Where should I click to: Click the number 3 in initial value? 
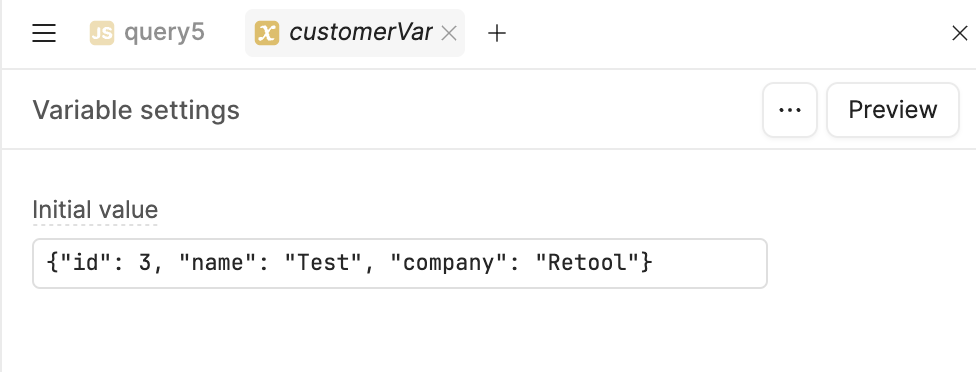coord(145,263)
